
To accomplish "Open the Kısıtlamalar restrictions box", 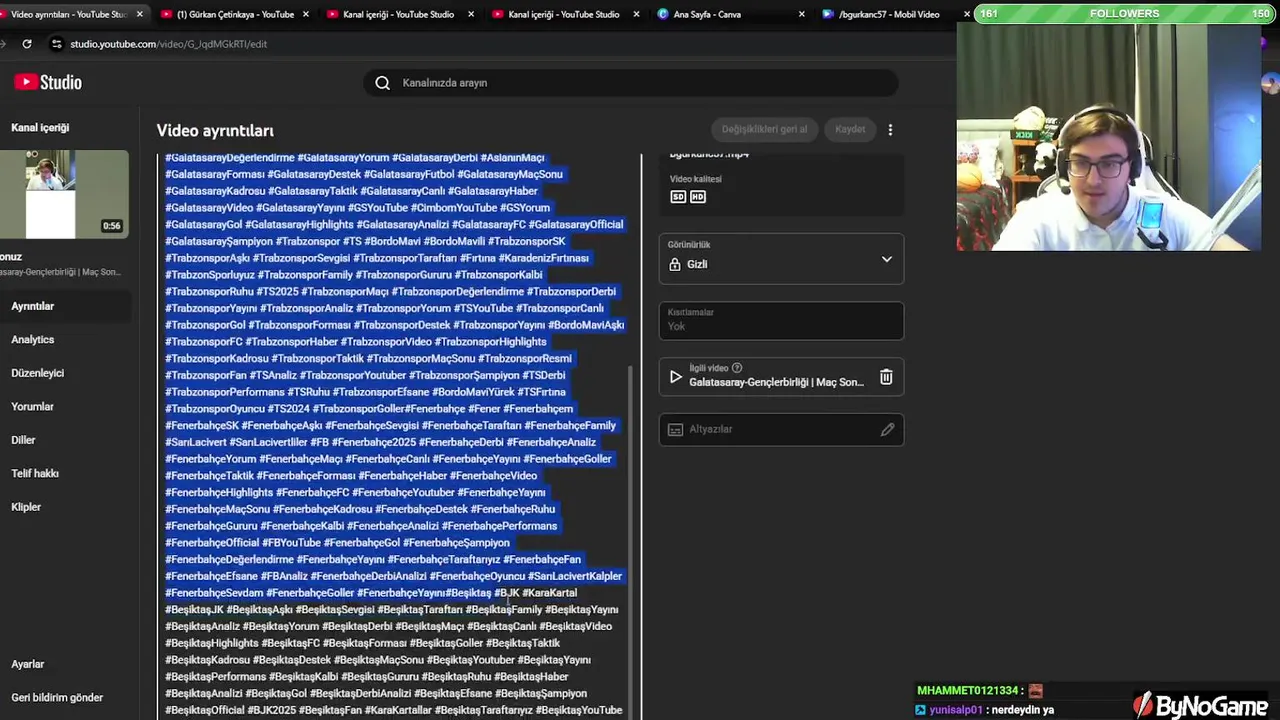I will [781, 320].
